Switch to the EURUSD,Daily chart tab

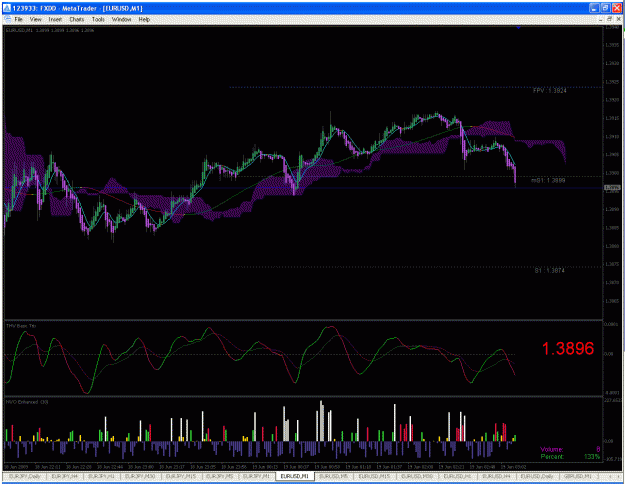[537, 476]
